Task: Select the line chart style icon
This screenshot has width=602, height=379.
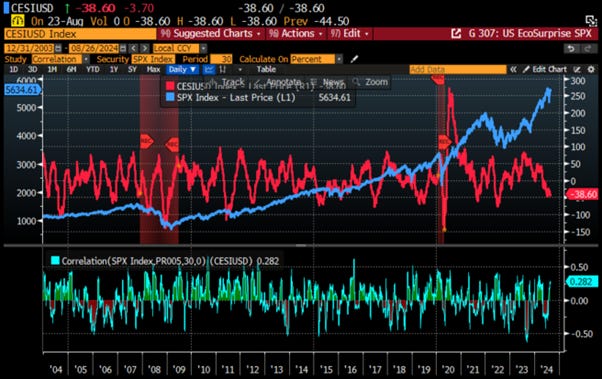Action: pyautogui.click(x=209, y=70)
